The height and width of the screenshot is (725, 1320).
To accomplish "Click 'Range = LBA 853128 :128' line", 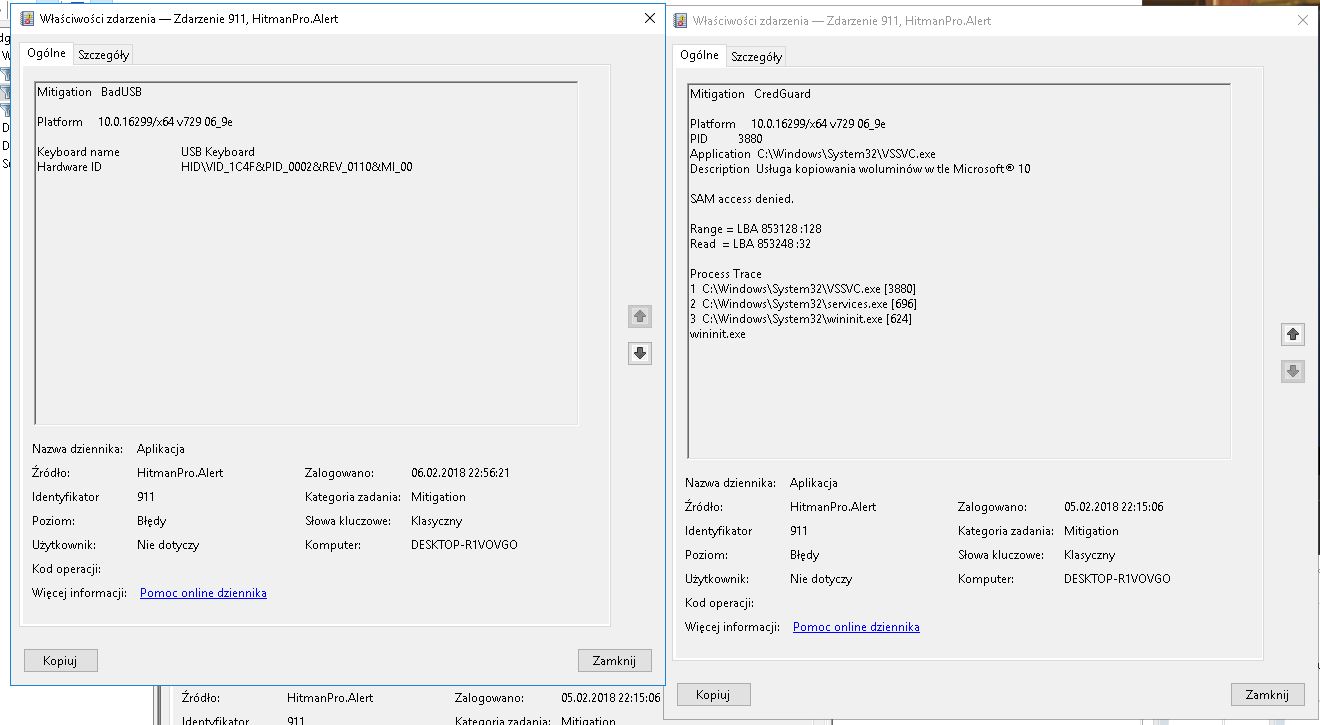I will coord(756,229).
